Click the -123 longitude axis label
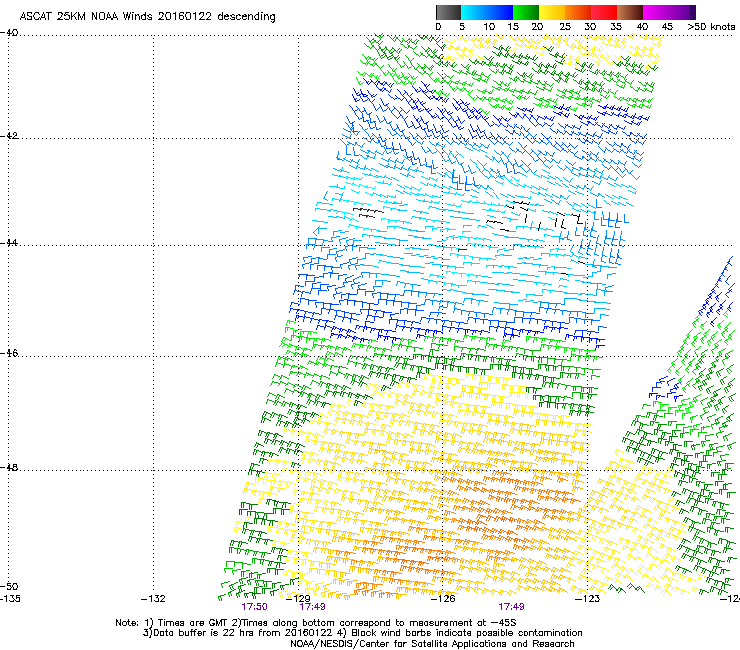The height and width of the screenshot is (650, 740). (x=588, y=599)
